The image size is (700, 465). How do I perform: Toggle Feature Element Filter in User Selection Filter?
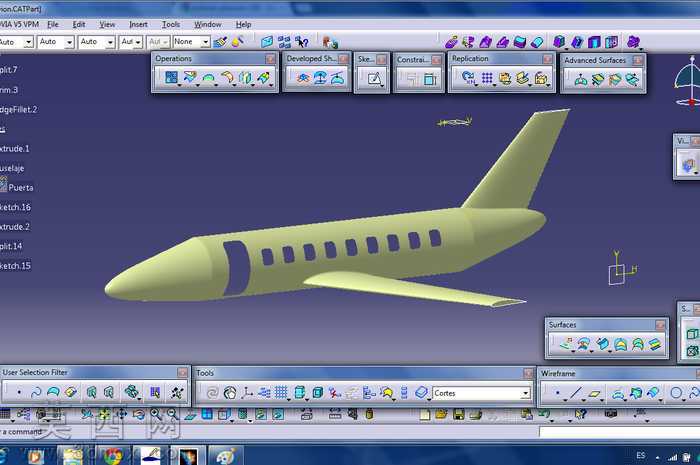coord(91,392)
